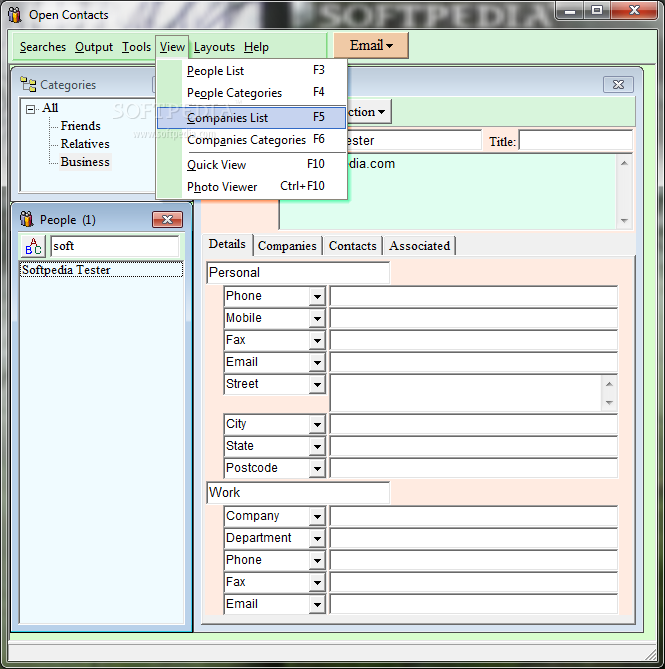The width and height of the screenshot is (665, 669).
Task: Switch to the Details tab
Action: 227,244
